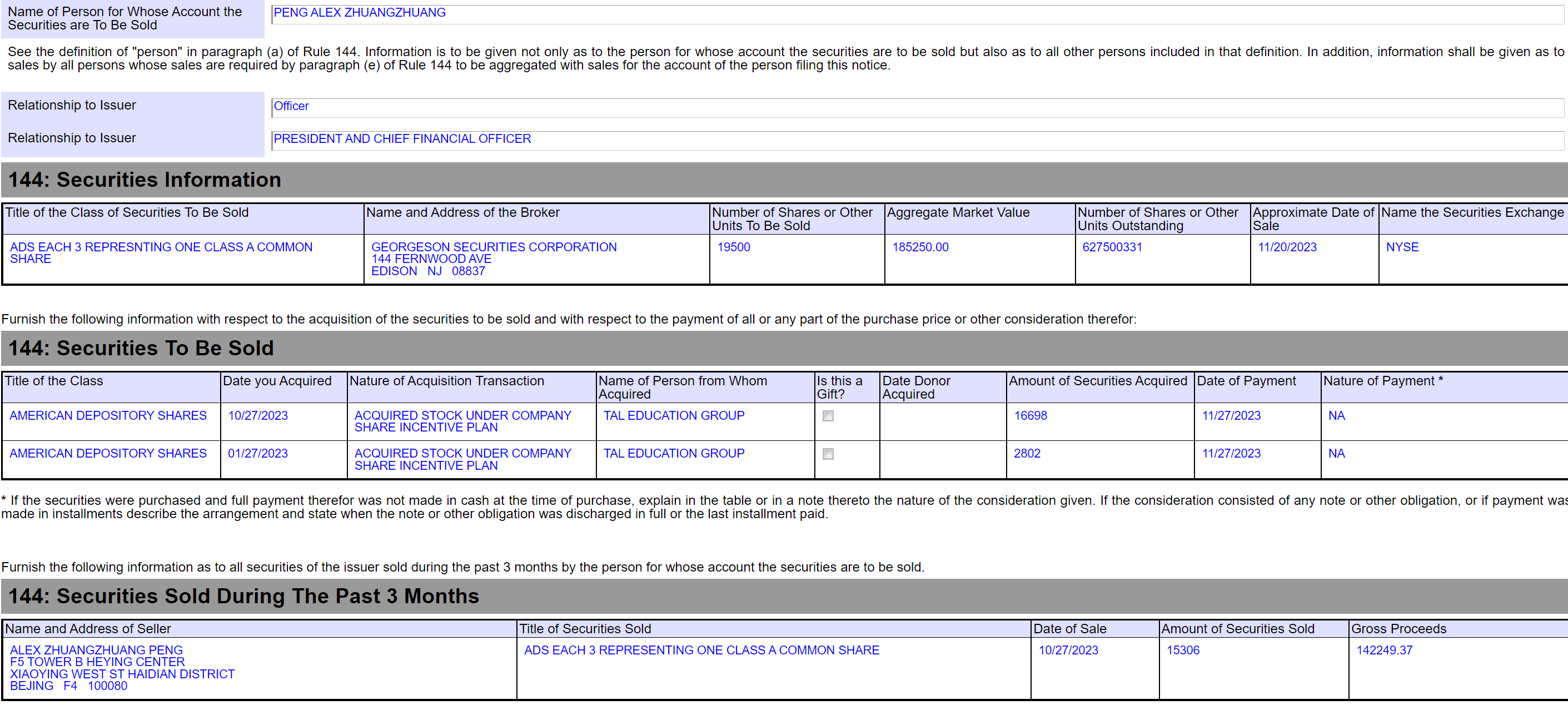The width and height of the screenshot is (1568, 705).
Task: Click the gross proceeds value 142249.37
Action: point(1383,650)
